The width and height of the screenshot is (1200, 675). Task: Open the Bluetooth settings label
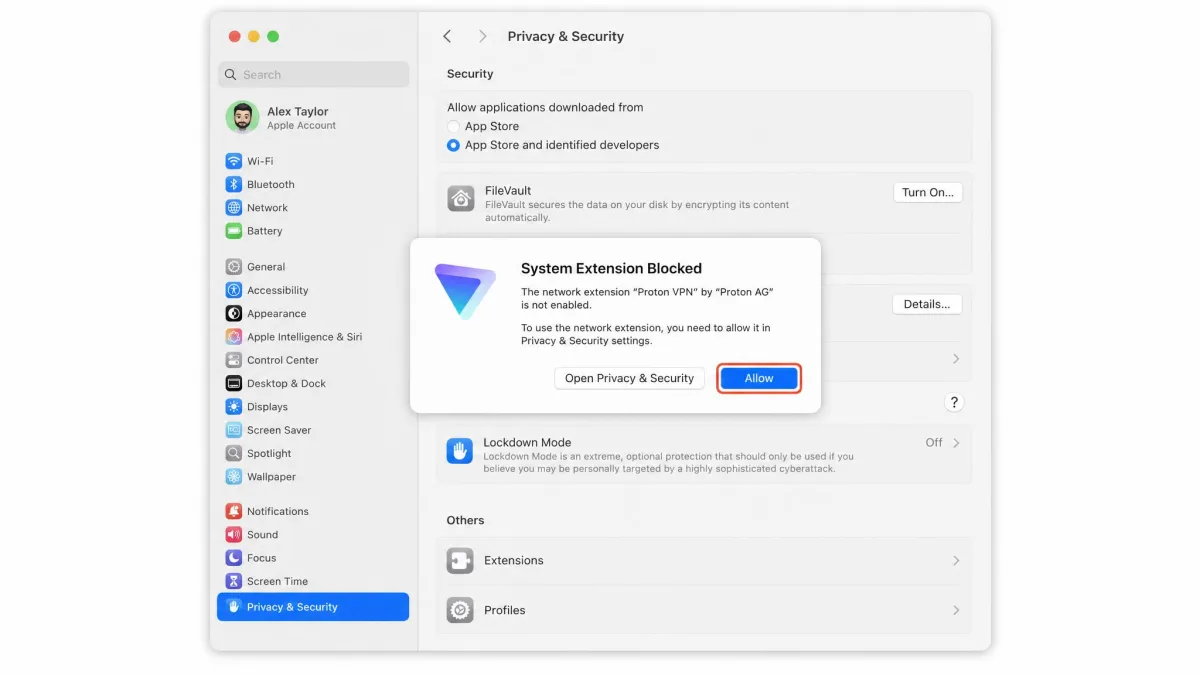coord(271,184)
